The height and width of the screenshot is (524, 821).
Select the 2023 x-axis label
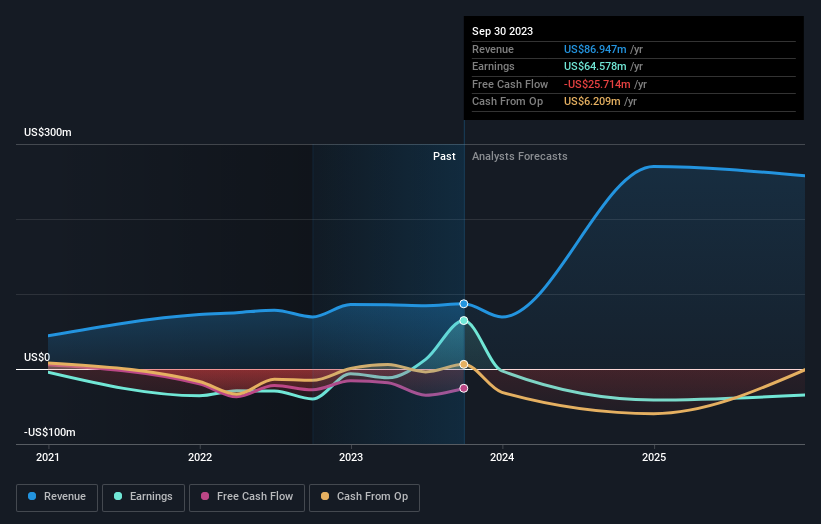[351, 458]
